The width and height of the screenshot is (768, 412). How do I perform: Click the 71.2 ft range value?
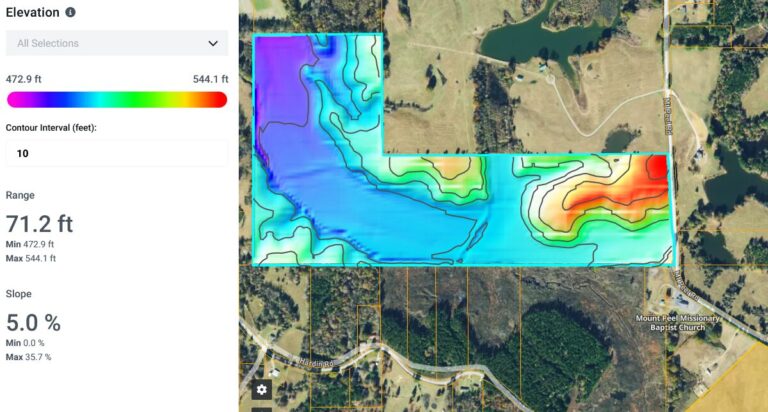pos(39,224)
